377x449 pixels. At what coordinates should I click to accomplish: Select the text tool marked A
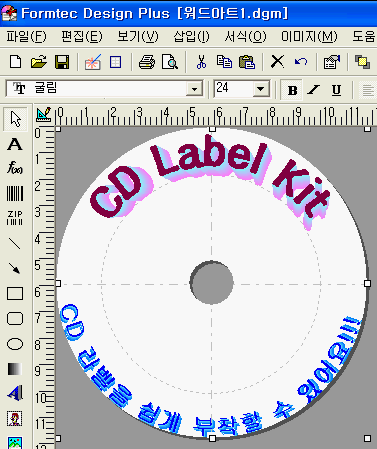point(15,144)
